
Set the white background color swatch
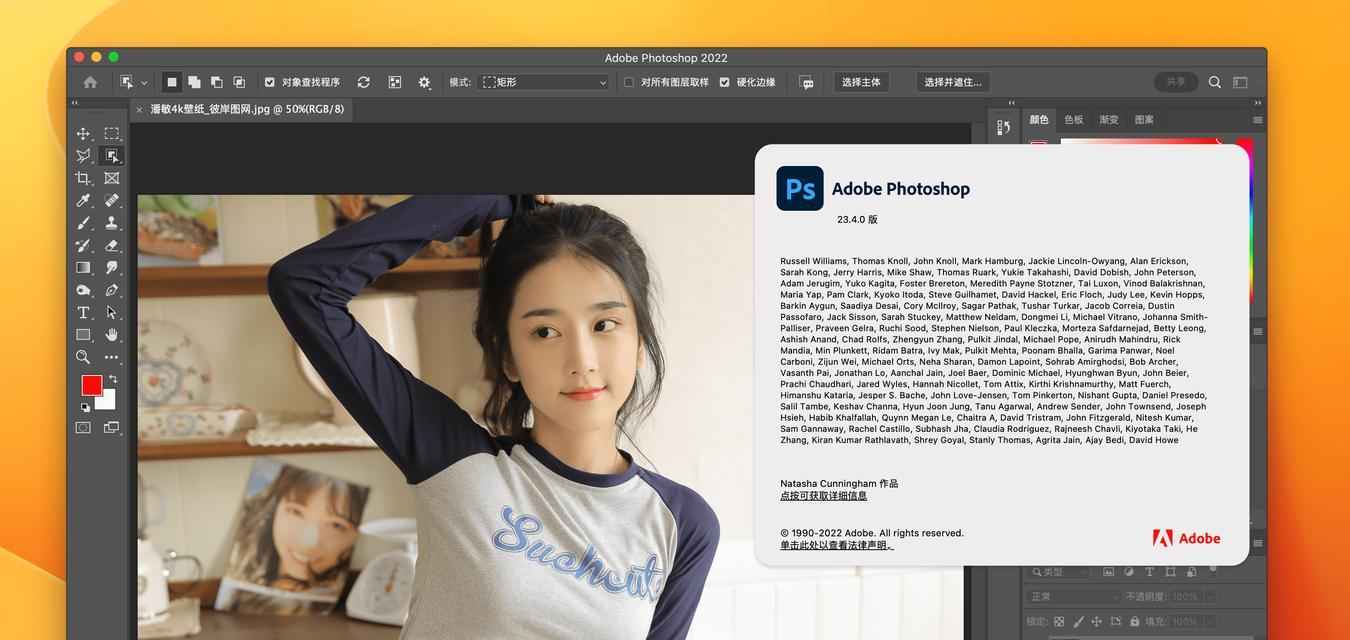pyautogui.click(x=106, y=402)
